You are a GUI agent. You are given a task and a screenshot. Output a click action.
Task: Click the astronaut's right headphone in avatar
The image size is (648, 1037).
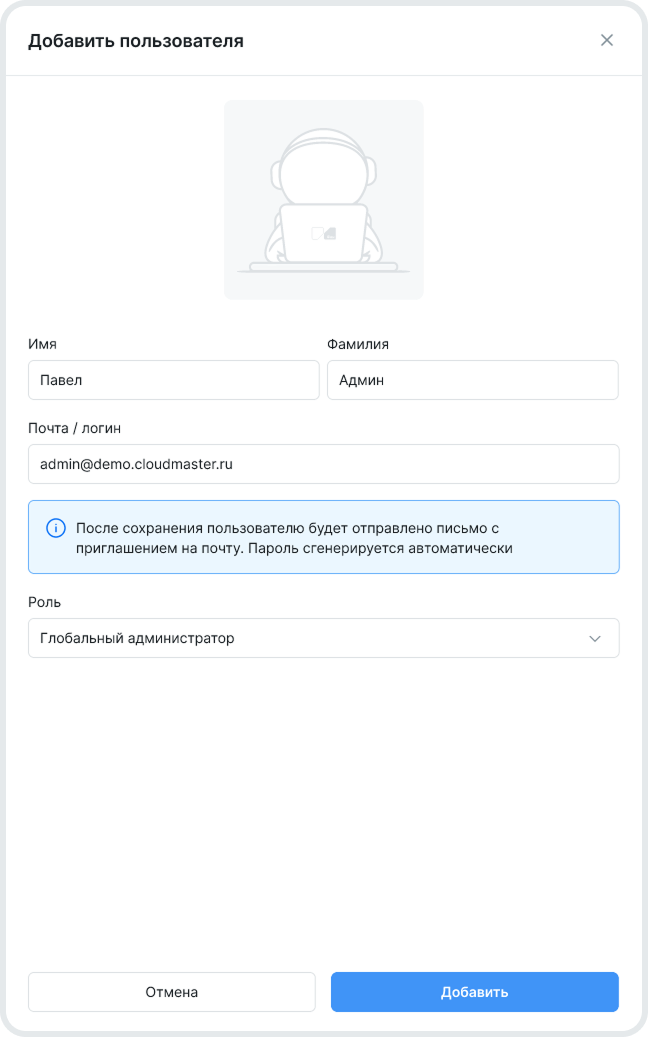click(373, 171)
